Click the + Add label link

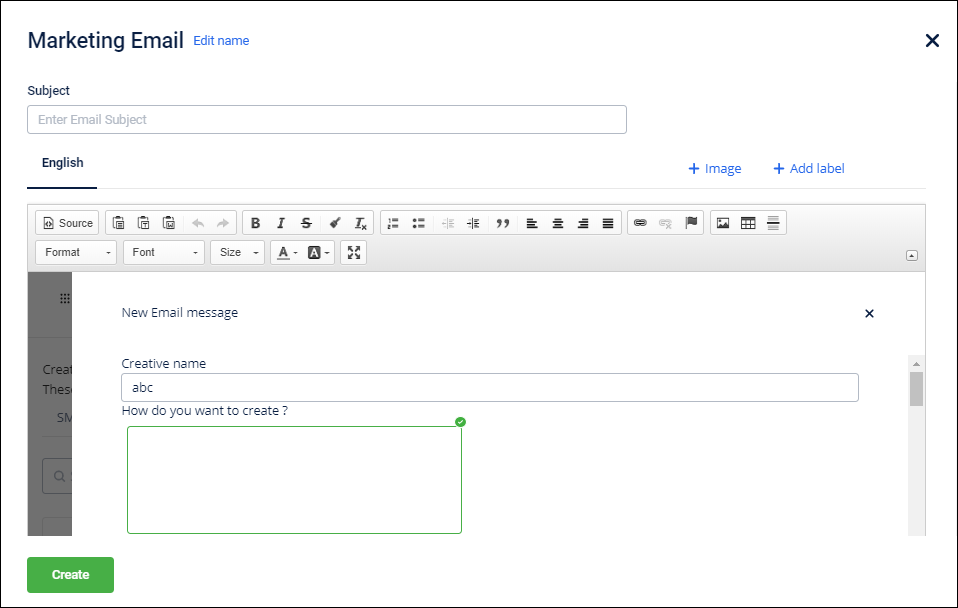coord(809,169)
